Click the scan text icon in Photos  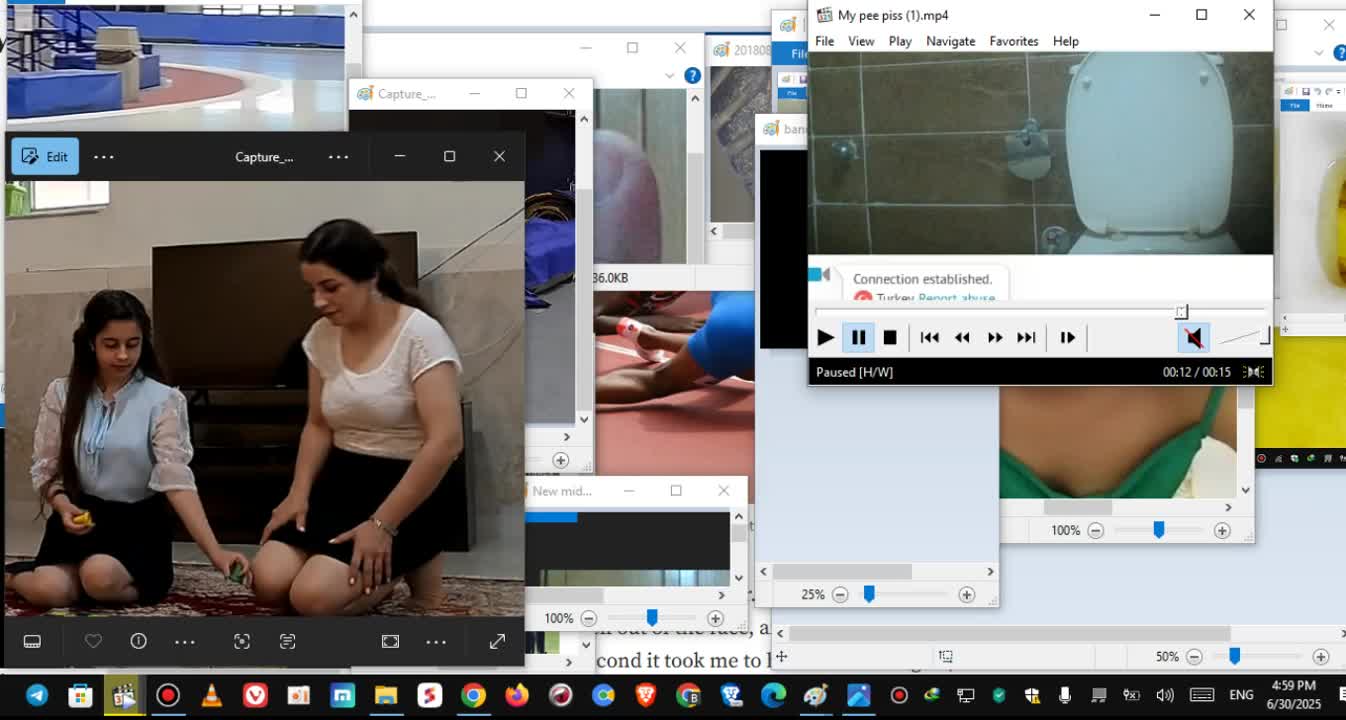click(x=288, y=642)
